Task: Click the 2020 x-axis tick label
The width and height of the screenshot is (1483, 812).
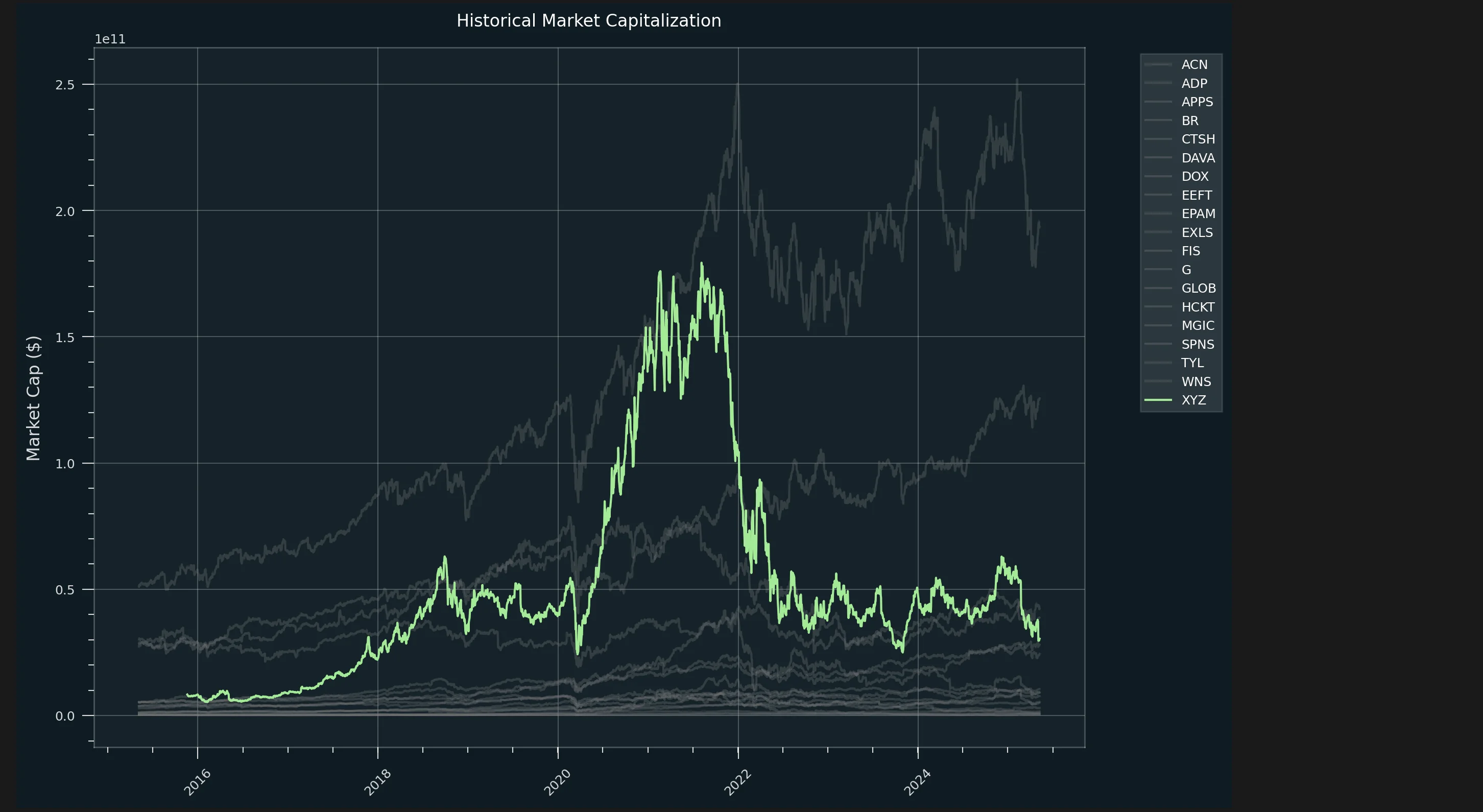Action: (557, 782)
